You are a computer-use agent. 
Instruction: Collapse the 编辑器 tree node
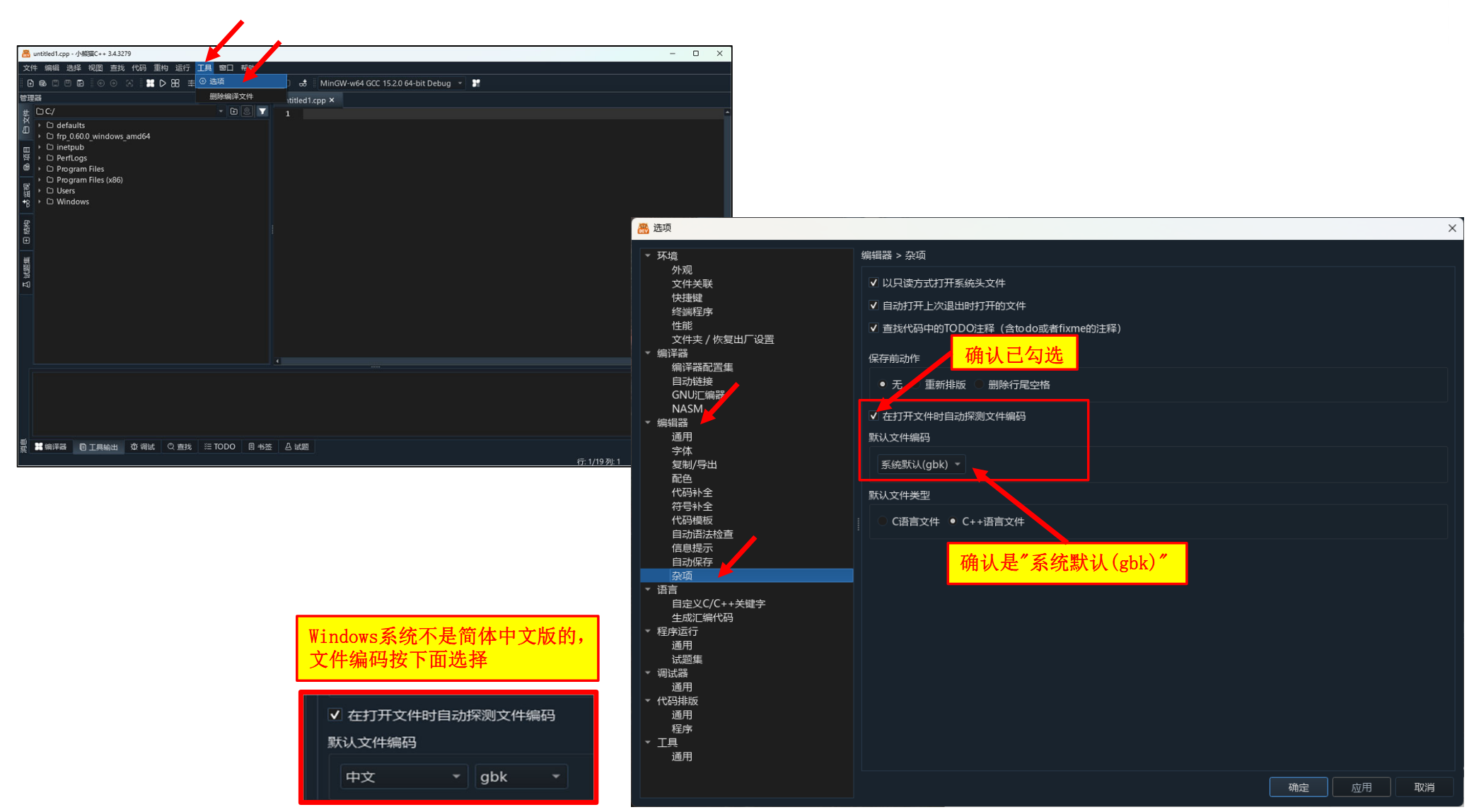click(648, 423)
